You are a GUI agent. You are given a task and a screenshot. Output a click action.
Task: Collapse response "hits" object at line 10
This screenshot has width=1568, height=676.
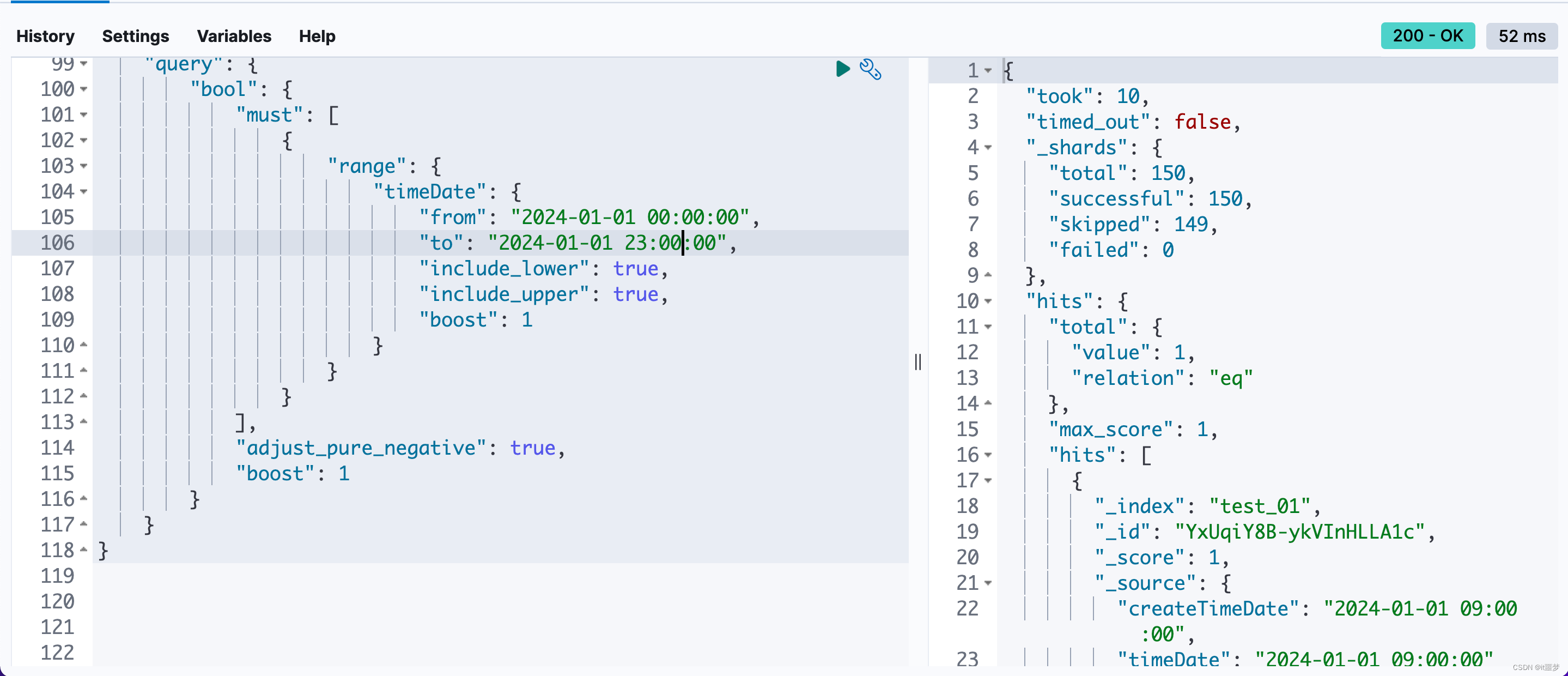coord(988,301)
